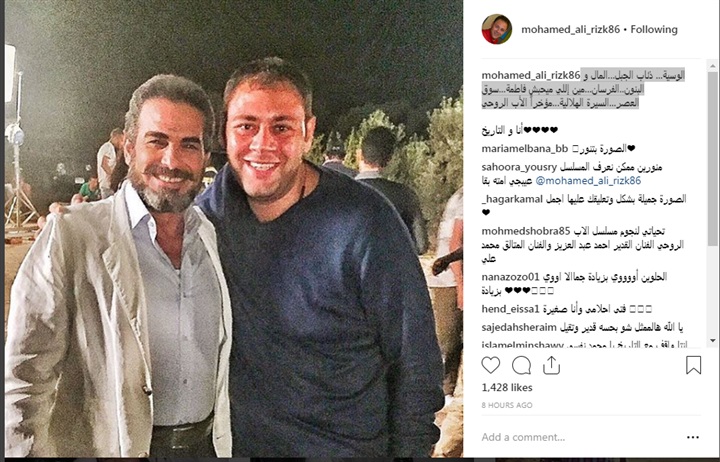Open comments via speech bubble icon

pos(521,366)
